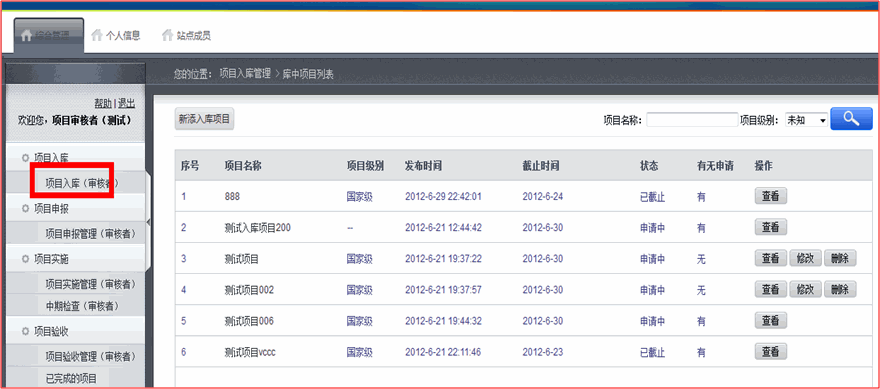This screenshot has height=389, width=880.
Task: Click 查看 for project 888
Action: coord(771,196)
